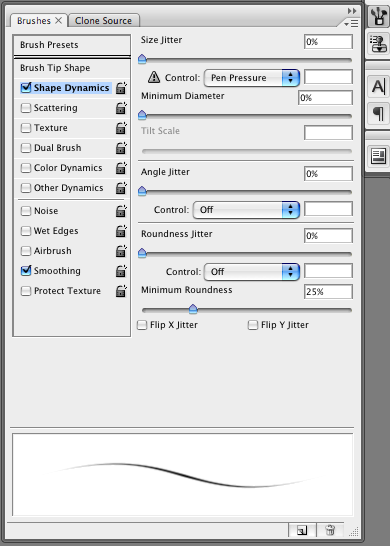Click the Size Jitter slider handle
Viewport: 390px width, 546px height.
click(142, 59)
